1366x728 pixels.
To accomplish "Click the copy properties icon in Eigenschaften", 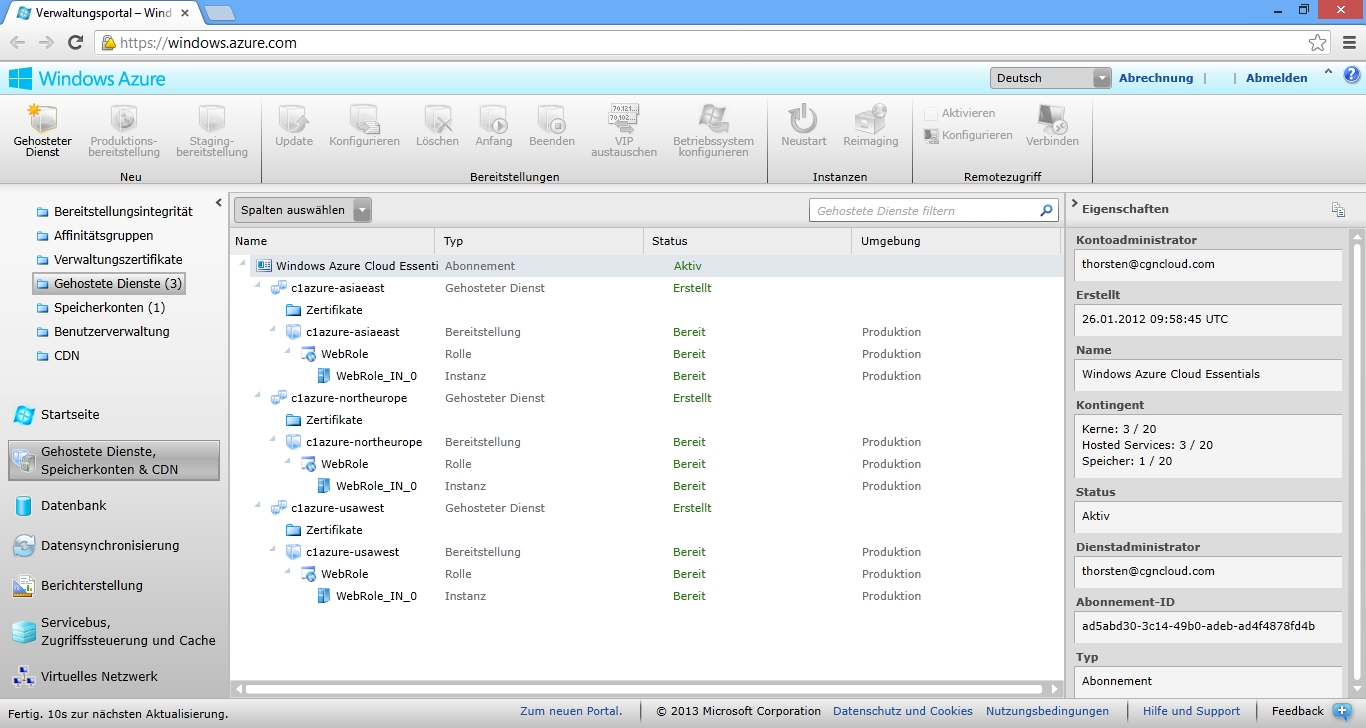I will pos(1338,209).
